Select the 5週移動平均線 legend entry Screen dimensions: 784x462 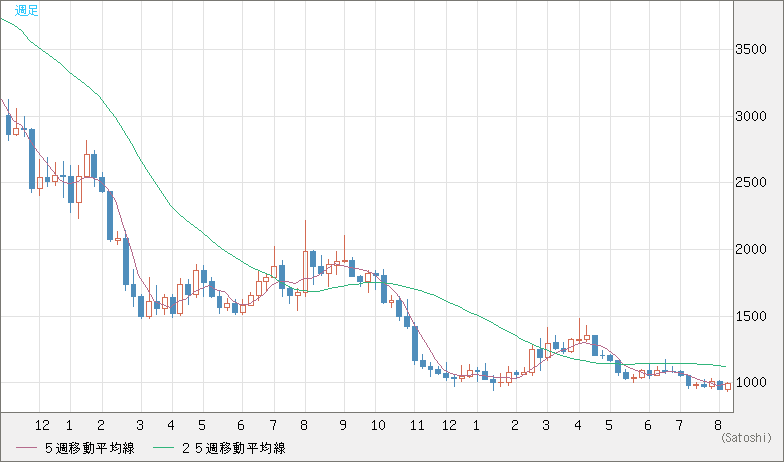tap(75, 448)
